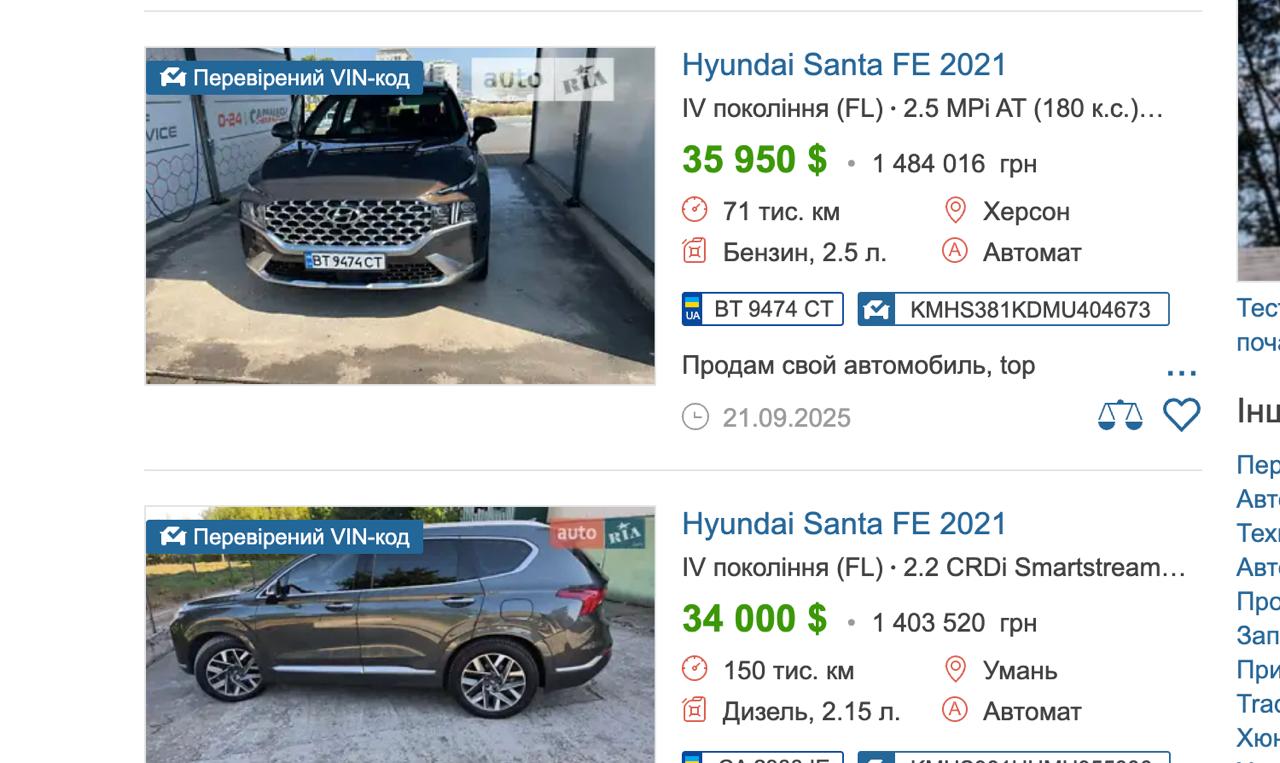Open front-view photo of Santa FE in car wash

[x=400, y=215]
